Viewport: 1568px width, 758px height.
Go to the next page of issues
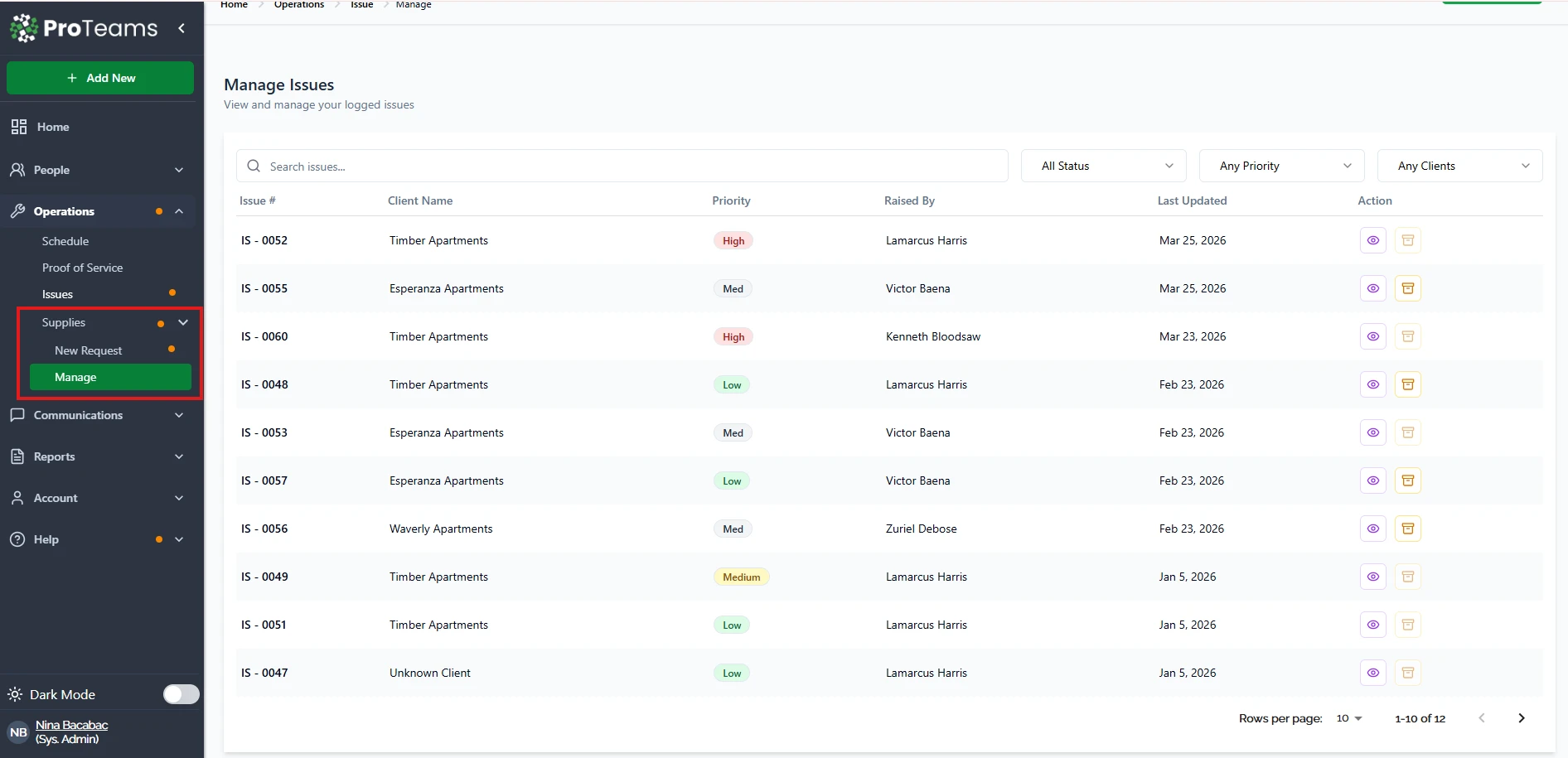(1521, 718)
